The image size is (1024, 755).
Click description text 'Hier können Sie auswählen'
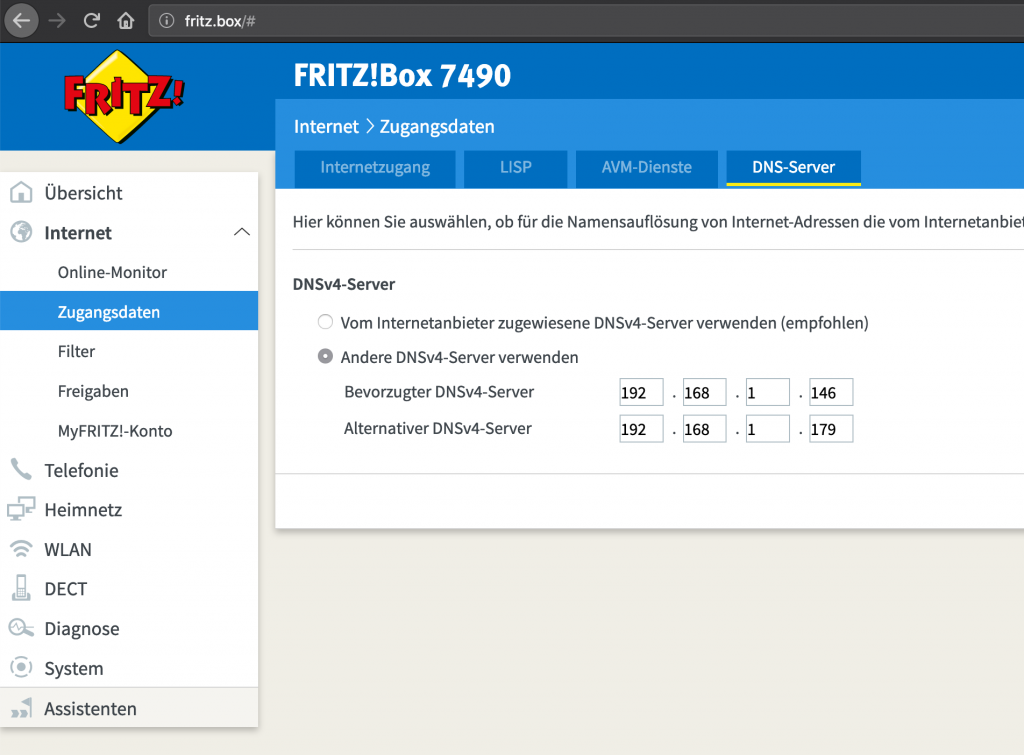[x=391, y=222]
